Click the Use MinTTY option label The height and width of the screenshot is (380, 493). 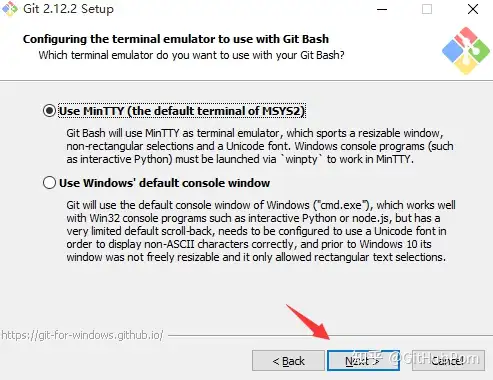(x=182, y=111)
